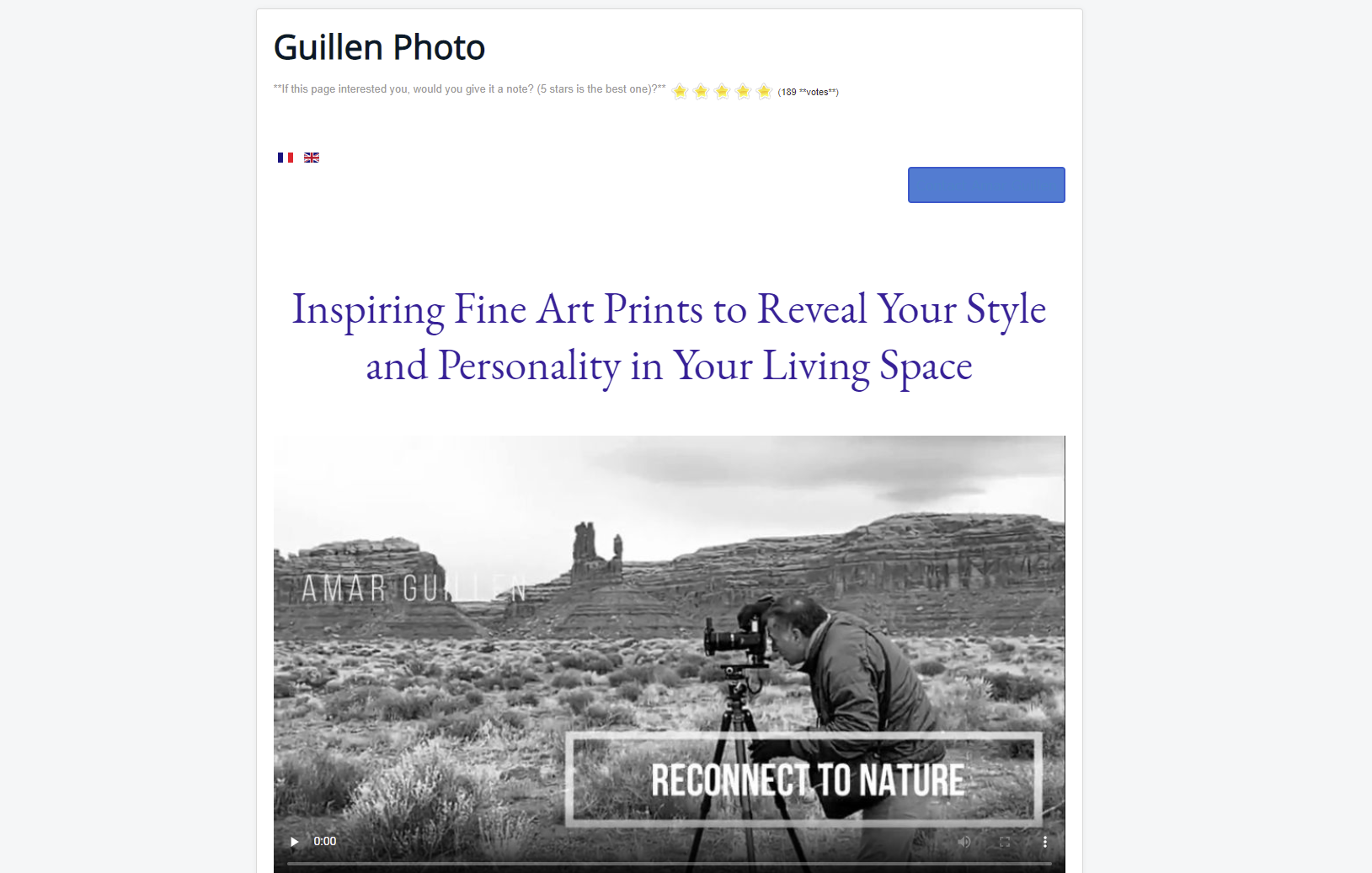Viewport: 1372px width, 873px height.
Task: Switch site language with French flag
Action: 286,158
